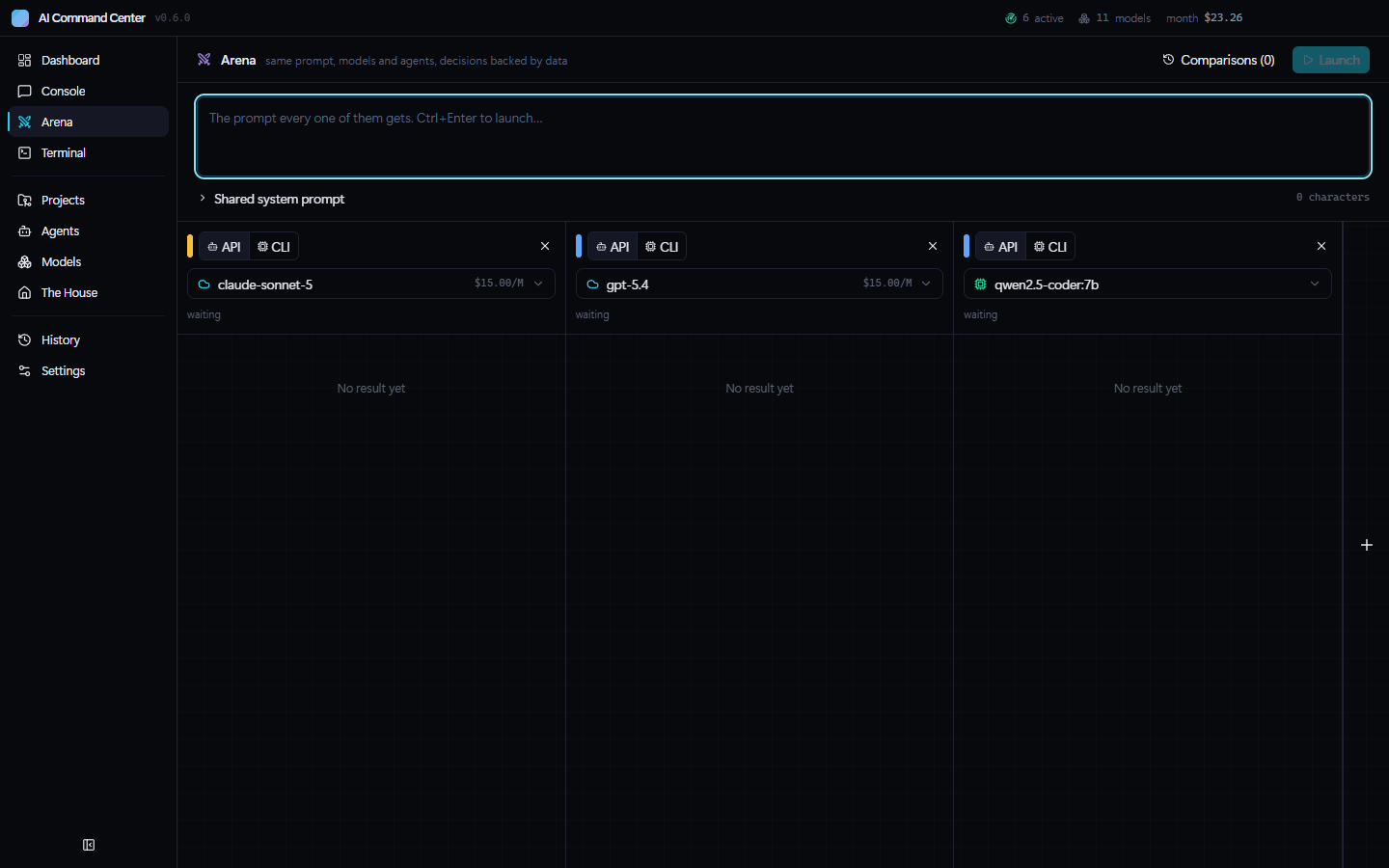
Task: Switch gpt-5.4 column to API mode
Action: click(x=613, y=247)
